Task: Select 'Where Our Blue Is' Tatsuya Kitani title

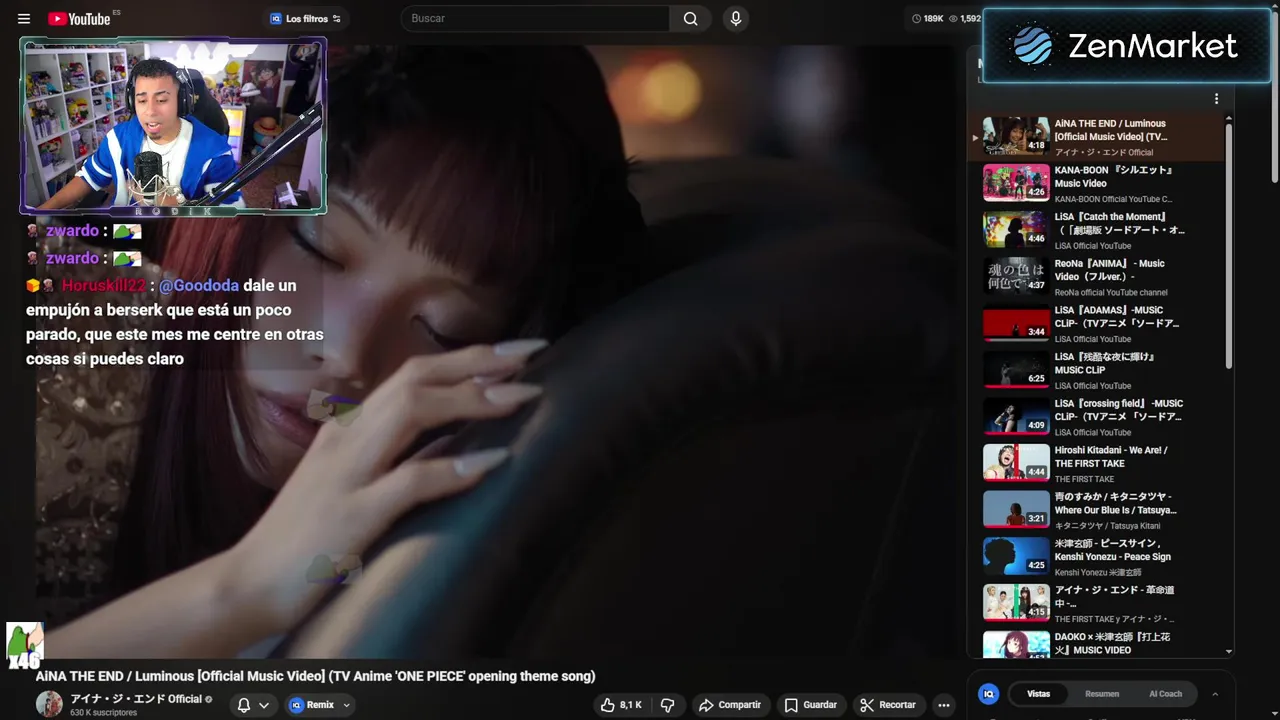Action: coord(1115,503)
